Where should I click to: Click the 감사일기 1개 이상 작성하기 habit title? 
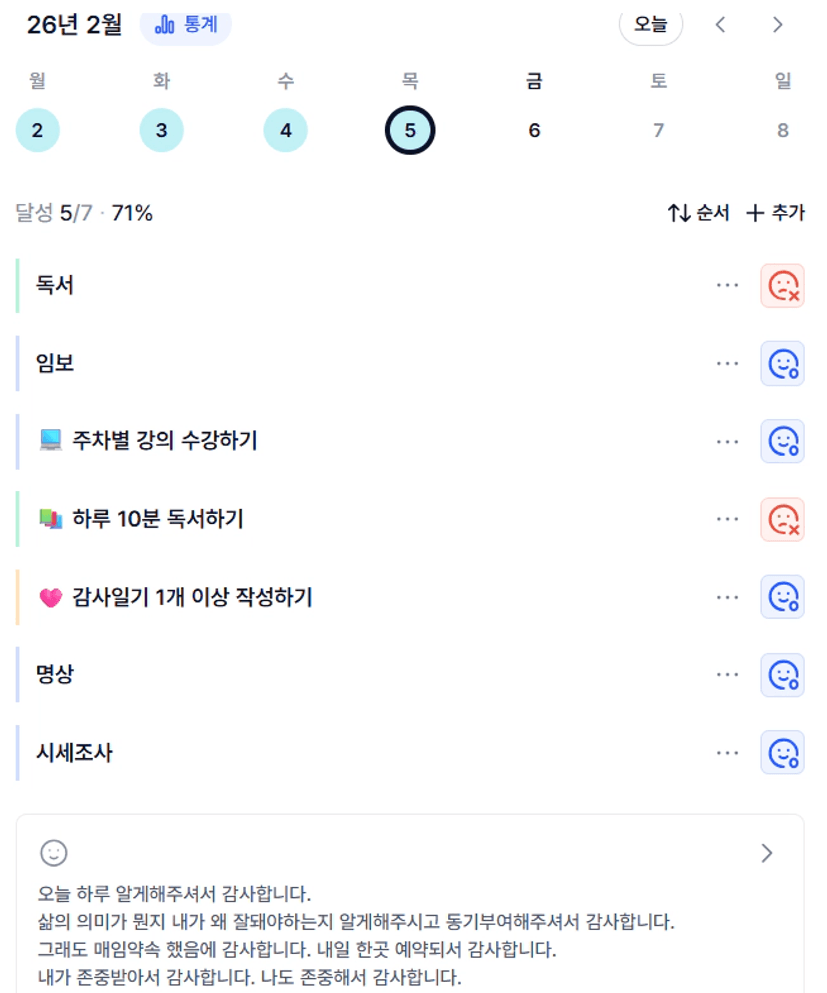point(192,597)
